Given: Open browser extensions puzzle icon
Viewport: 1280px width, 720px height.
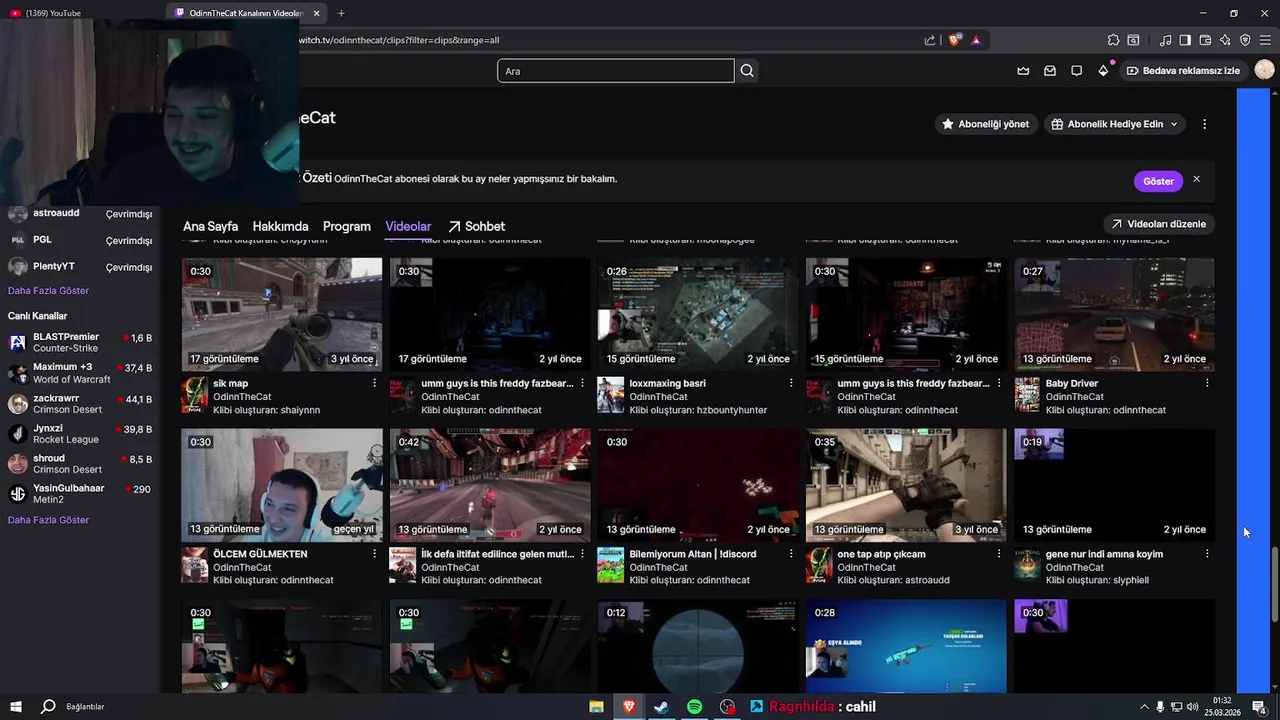Looking at the screenshot, I should click(x=1113, y=40).
